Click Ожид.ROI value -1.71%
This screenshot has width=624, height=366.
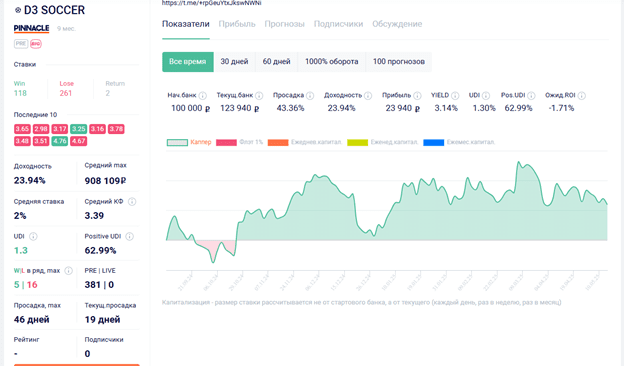coord(561,108)
